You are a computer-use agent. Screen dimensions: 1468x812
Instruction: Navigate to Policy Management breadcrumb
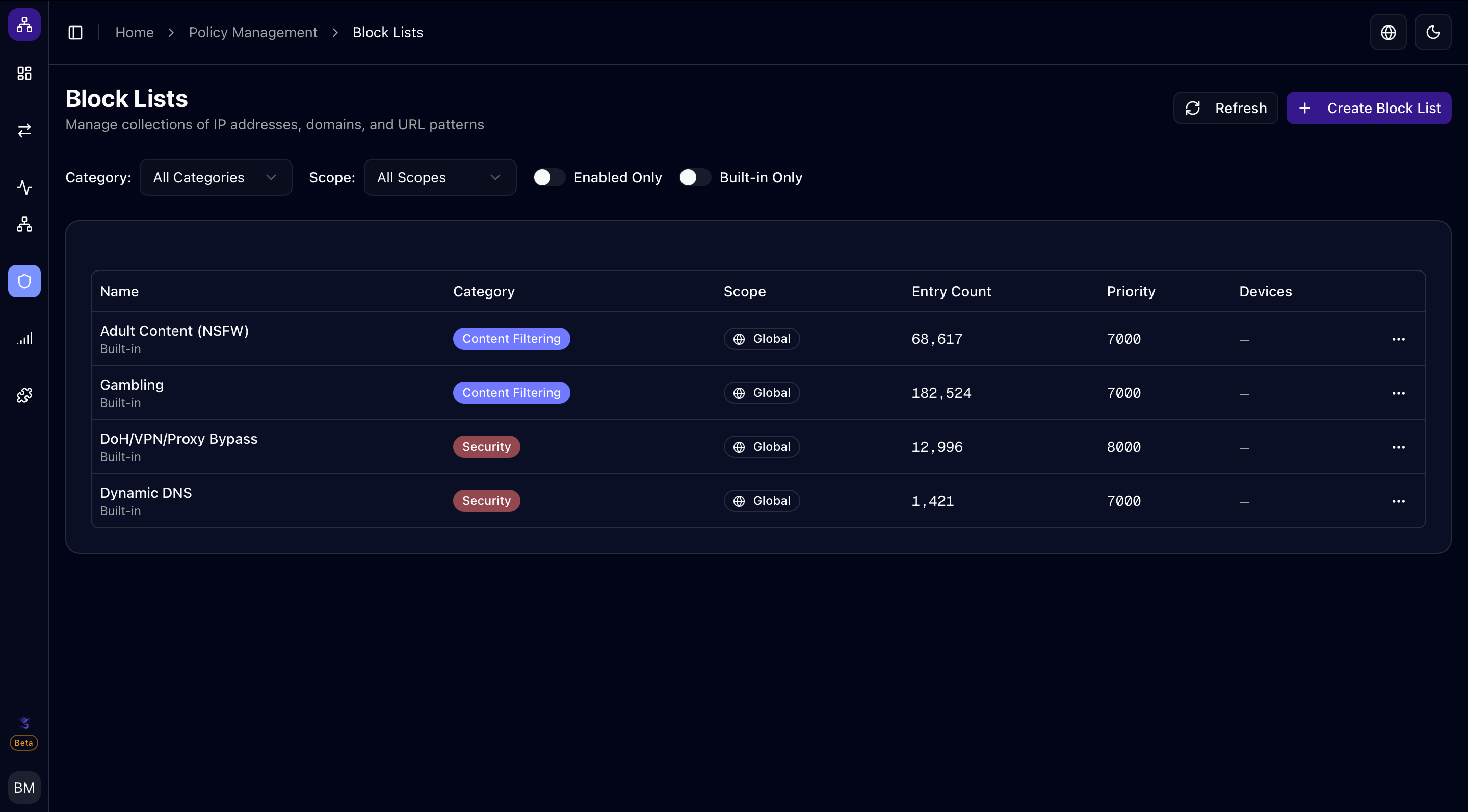tap(253, 32)
